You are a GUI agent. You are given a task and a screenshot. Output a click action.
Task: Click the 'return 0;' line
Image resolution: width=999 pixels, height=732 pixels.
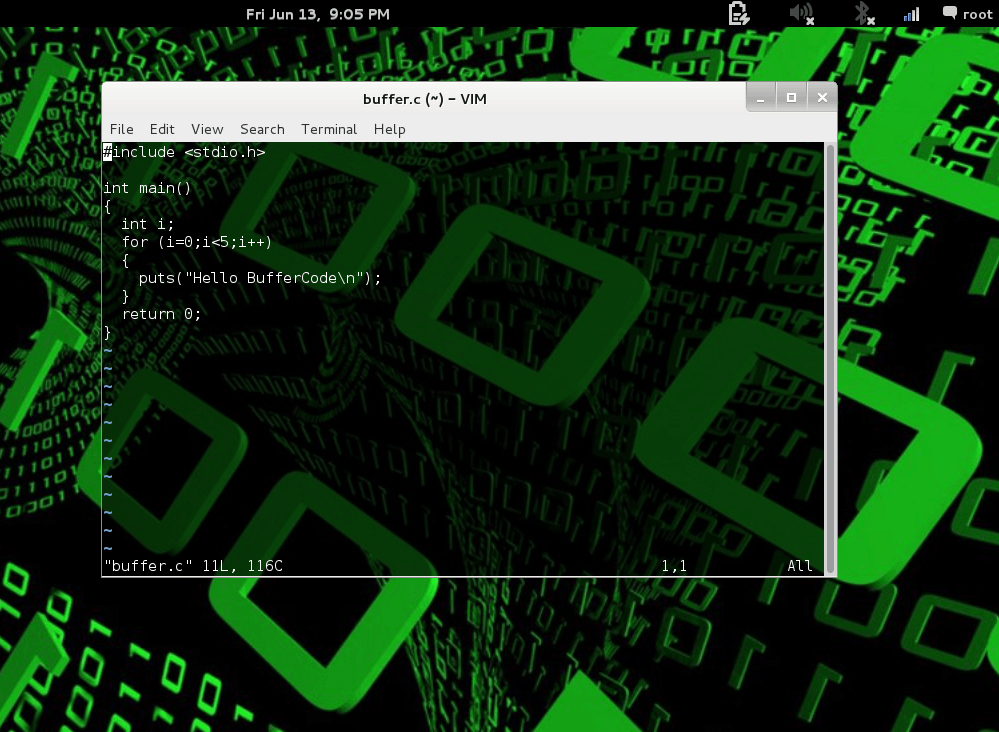(x=161, y=314)
